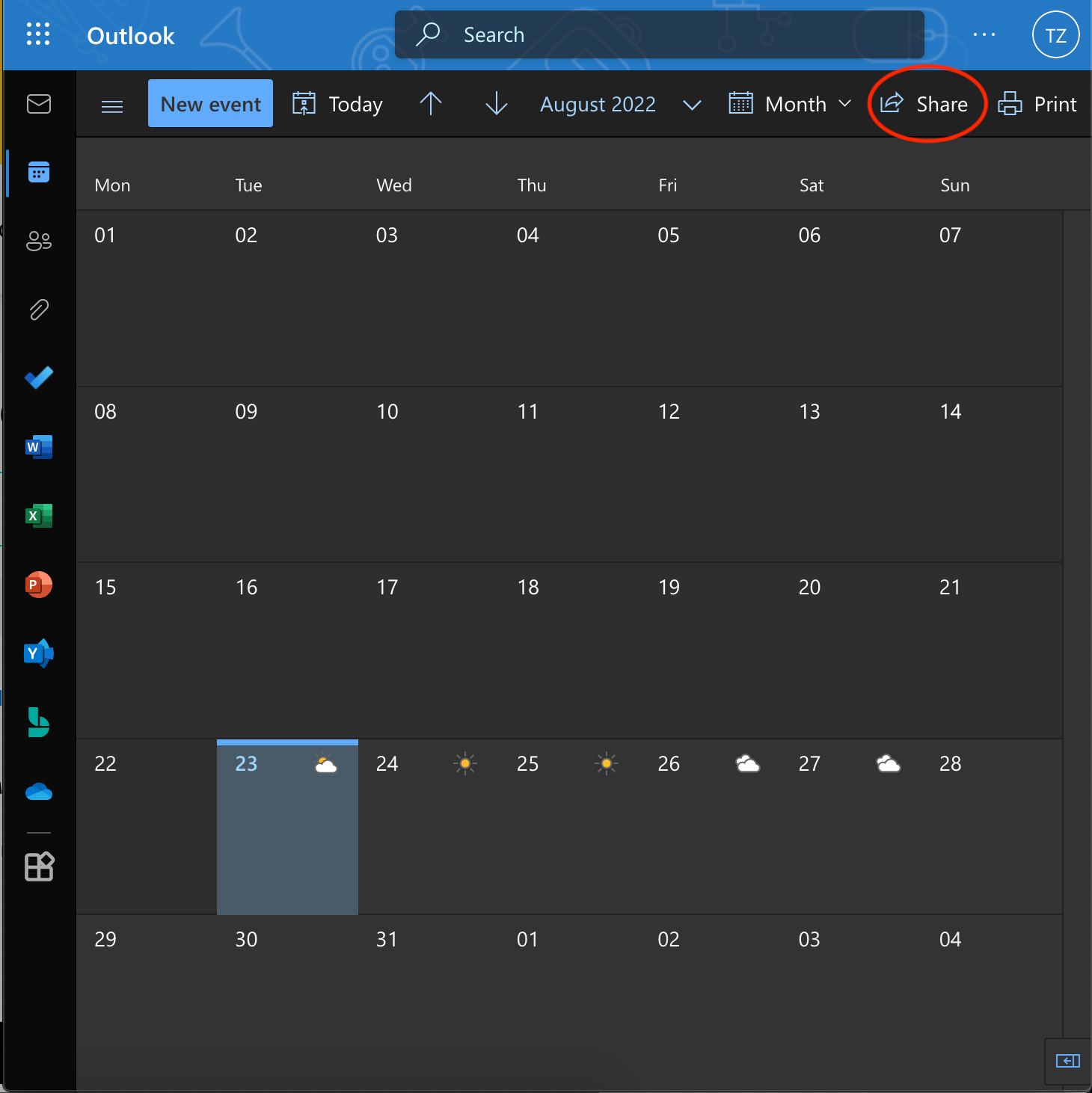Open the Files paperclip icon
This screenshot has height=1093, width=1092.
(x=39, y=310)
